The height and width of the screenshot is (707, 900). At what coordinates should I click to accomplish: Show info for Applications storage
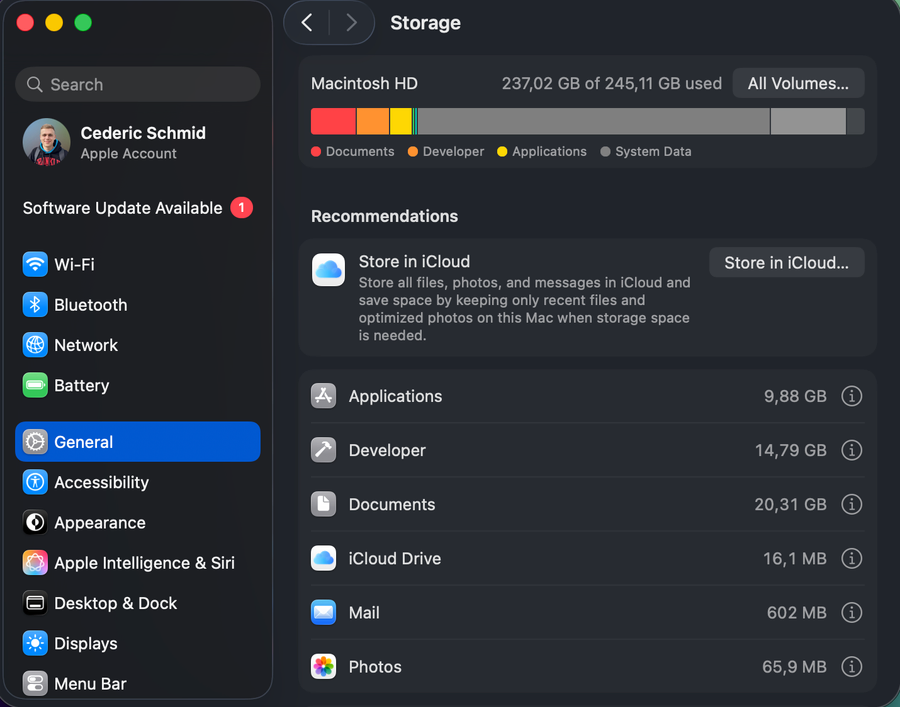(852, 396)
